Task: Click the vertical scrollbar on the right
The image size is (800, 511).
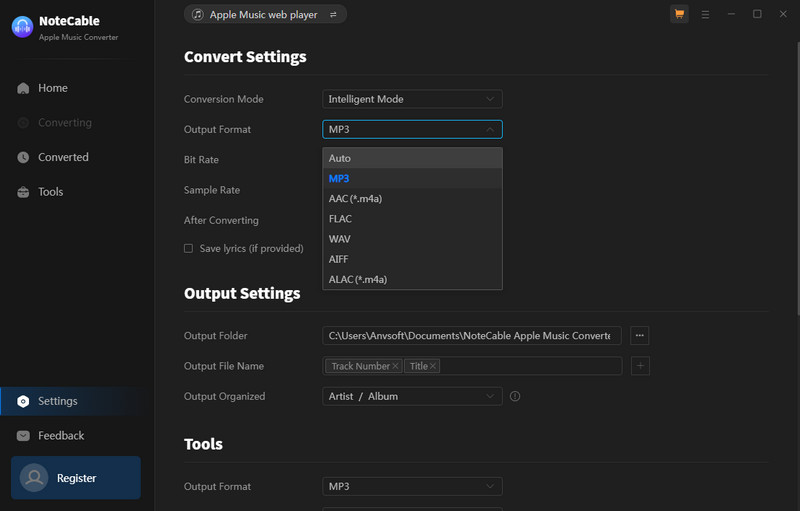Action: click(x=797, y=178)
